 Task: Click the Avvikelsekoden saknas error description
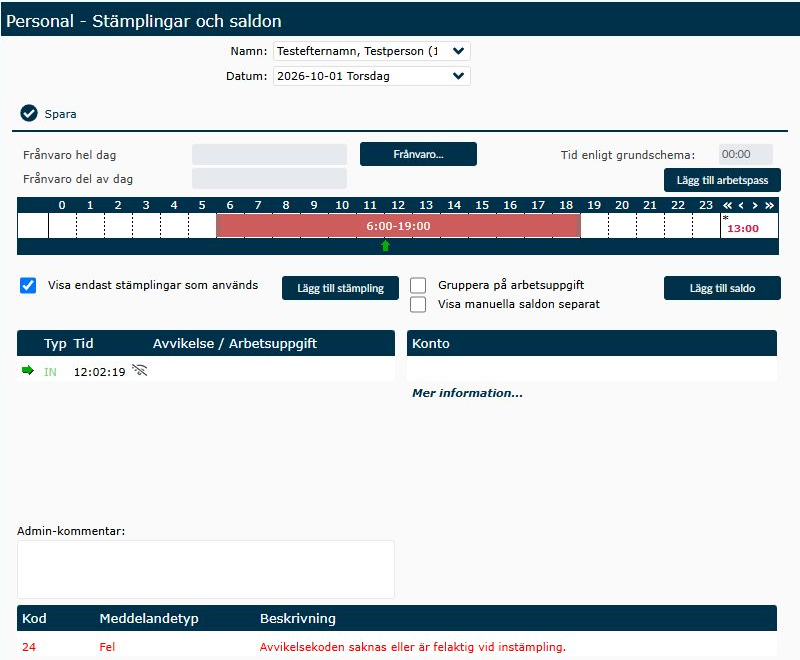pyautogui.click(x=412, y=647)
